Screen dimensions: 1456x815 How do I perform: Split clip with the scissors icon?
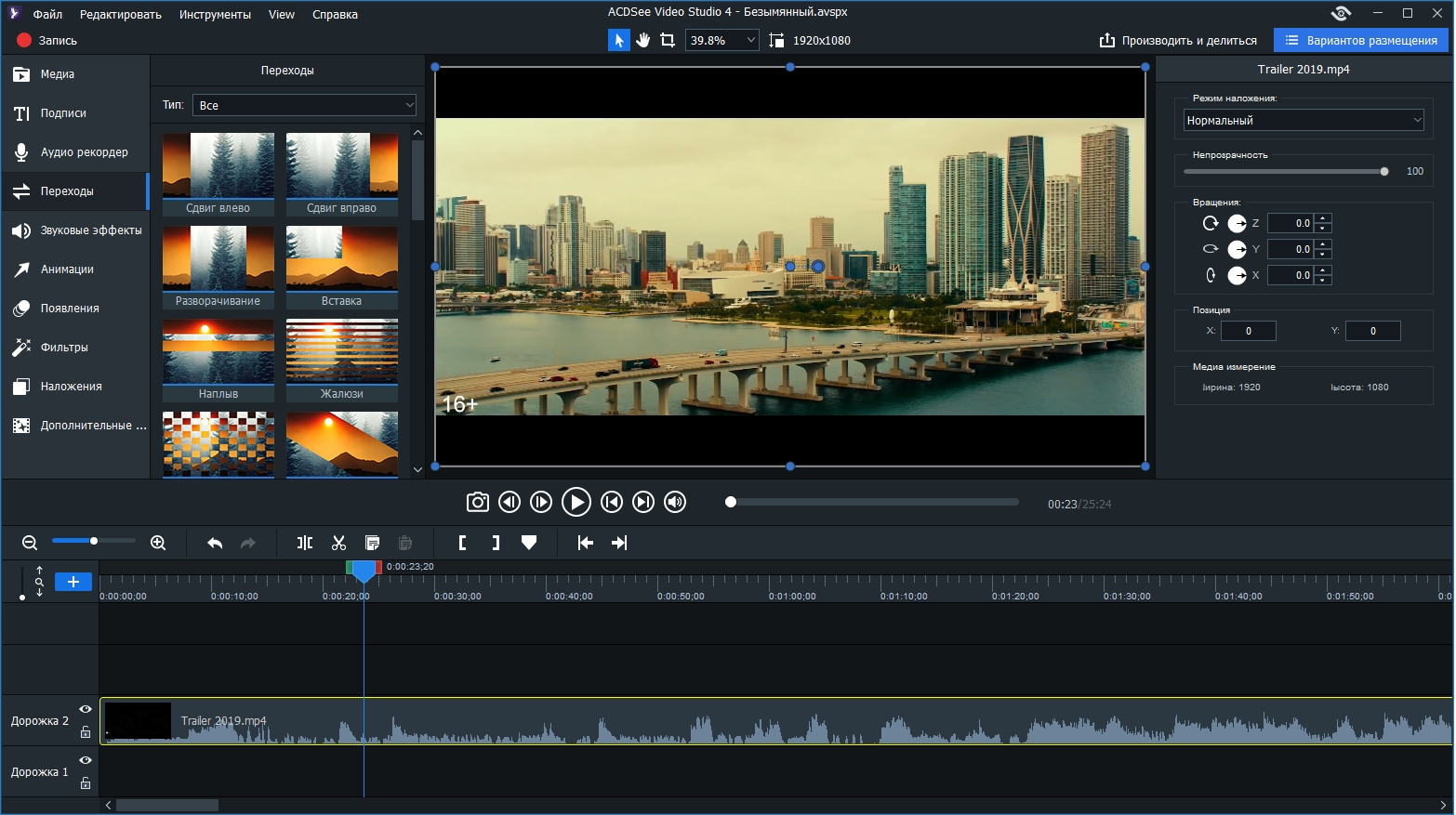click(338, 543)
